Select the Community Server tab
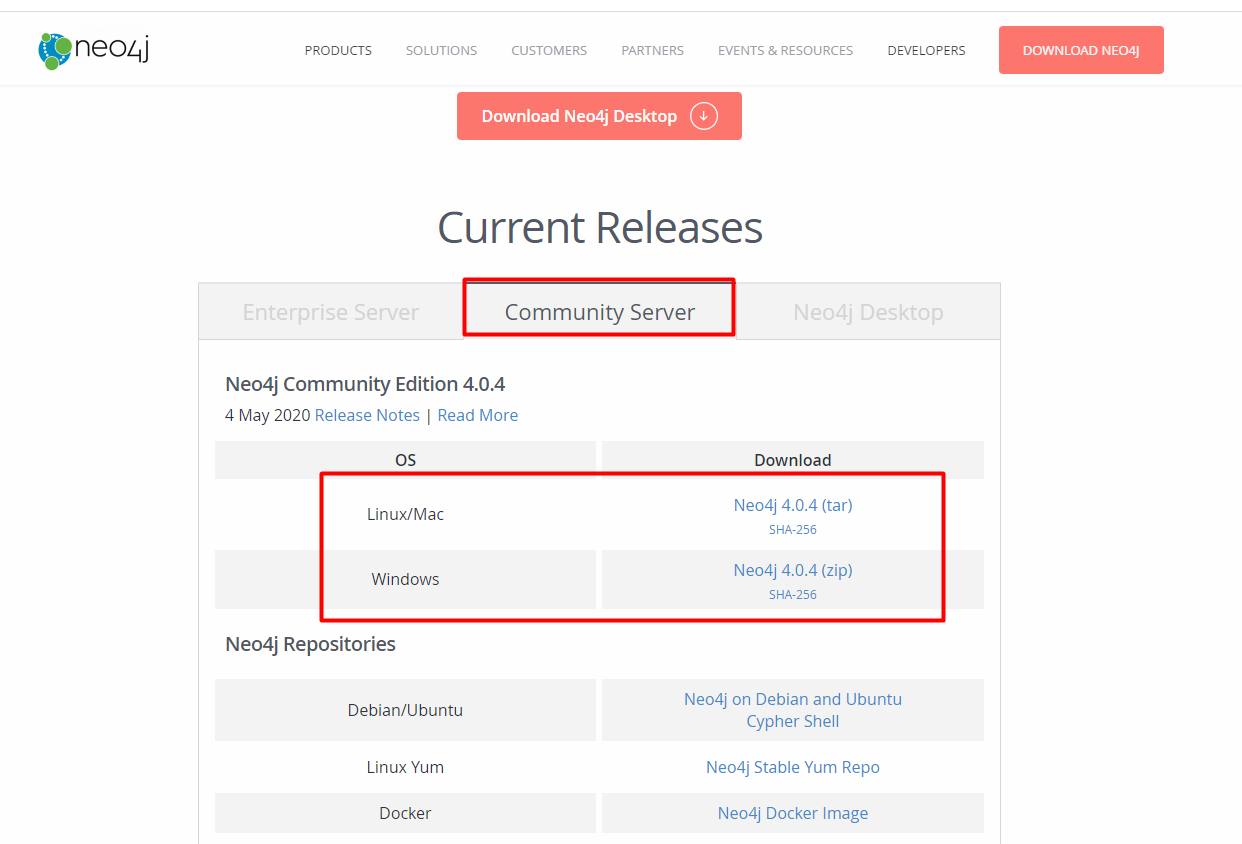Image resolution: width=1242 pixels, height=844 pixels. pos(598,311)
